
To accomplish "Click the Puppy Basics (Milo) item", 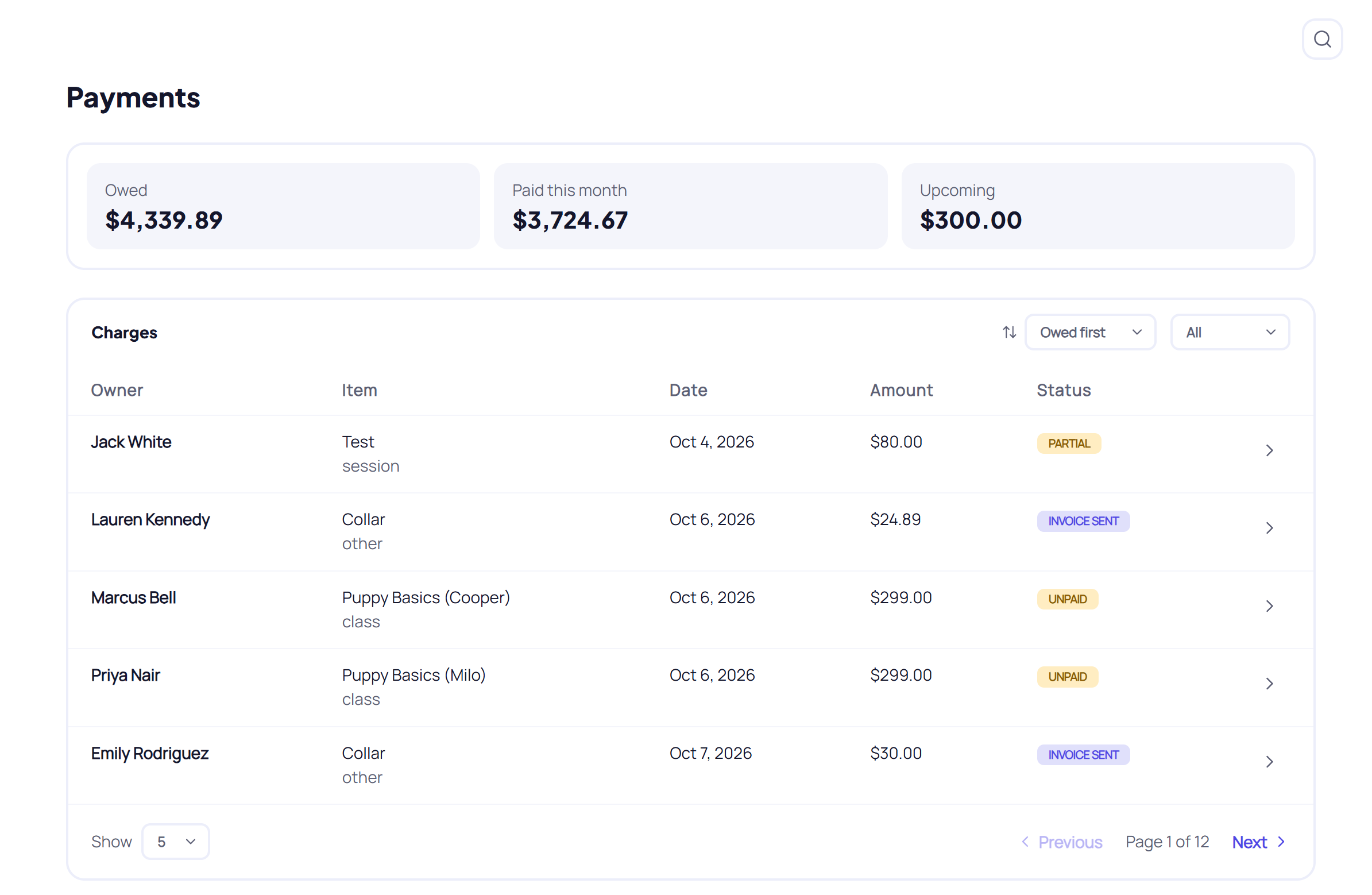I will (413, 676).
